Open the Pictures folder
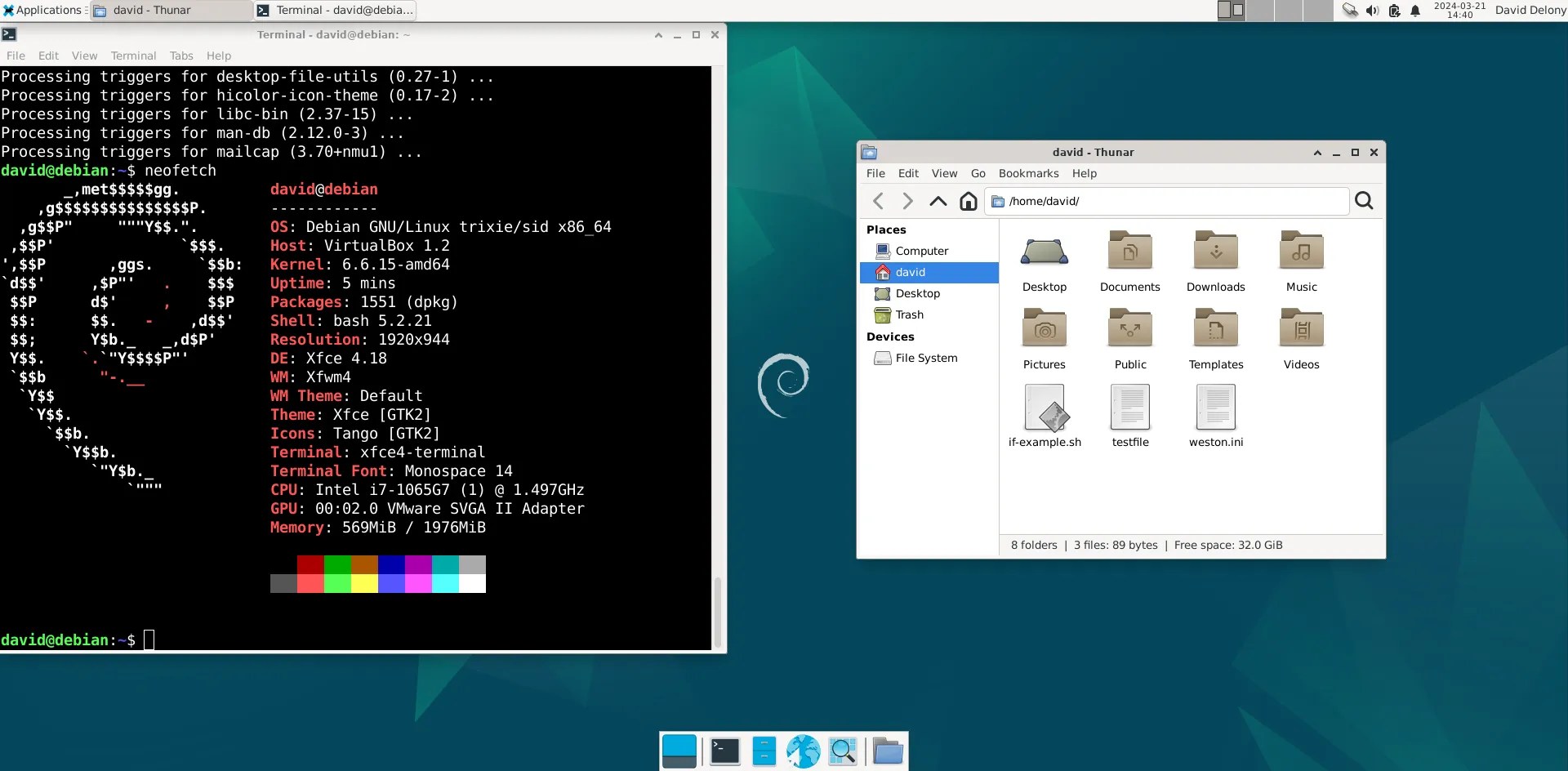Image resolution: width=1568 pixels, height=771 pixels. (1045, 328)
